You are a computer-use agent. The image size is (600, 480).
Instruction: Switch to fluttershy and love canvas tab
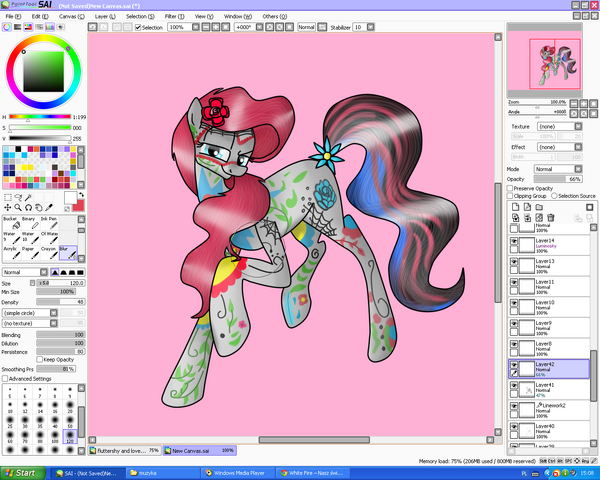(x=124, y=451)
